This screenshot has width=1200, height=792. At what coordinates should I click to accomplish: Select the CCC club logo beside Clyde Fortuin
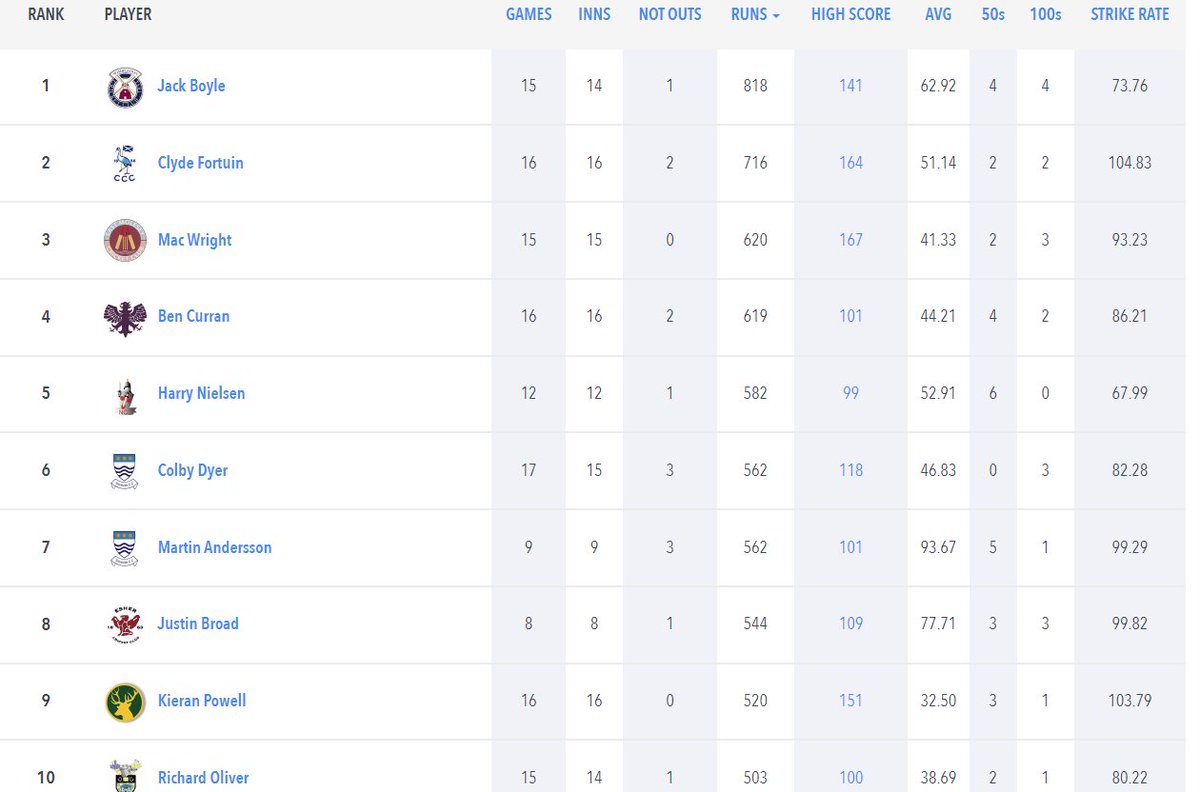point(124,163)
